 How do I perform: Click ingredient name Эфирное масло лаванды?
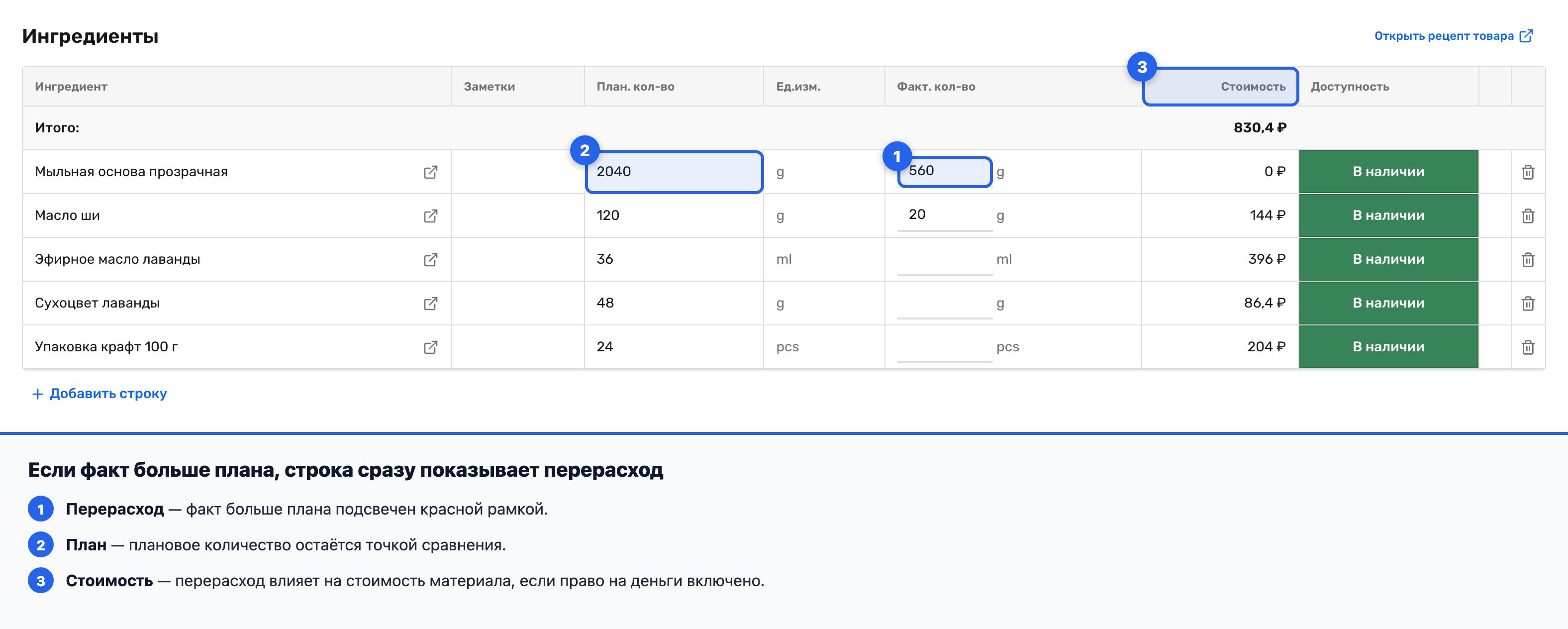pos(117,259)
